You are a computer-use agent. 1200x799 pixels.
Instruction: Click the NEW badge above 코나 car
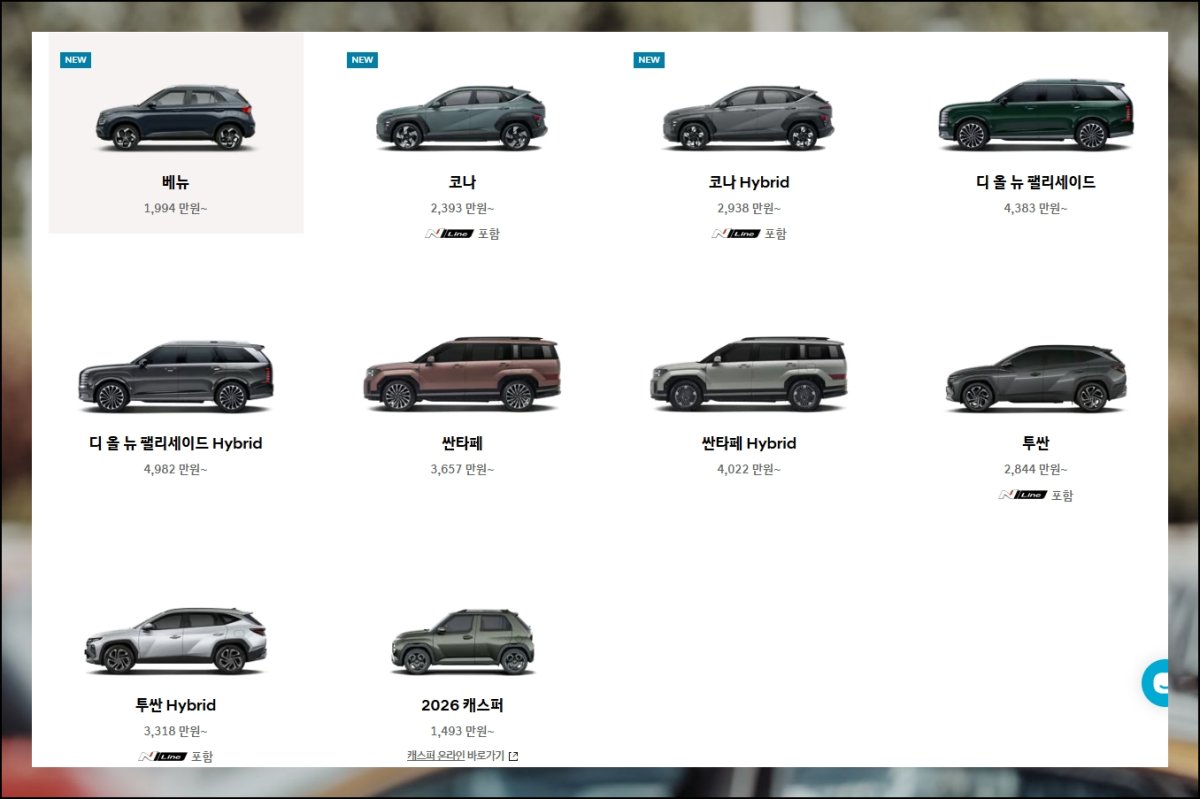tap(362, 60)
